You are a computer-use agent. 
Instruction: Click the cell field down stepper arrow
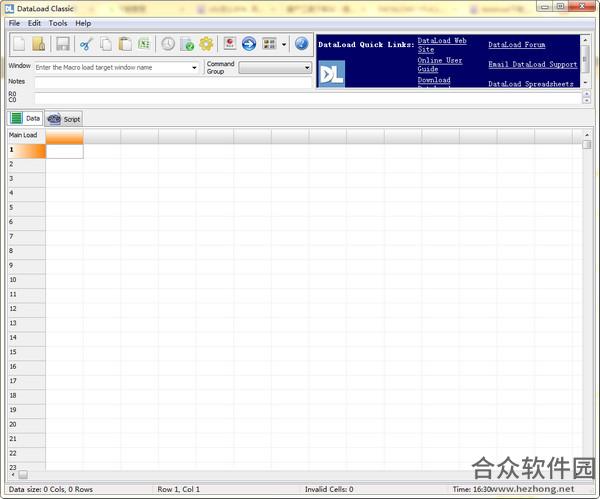587,101
